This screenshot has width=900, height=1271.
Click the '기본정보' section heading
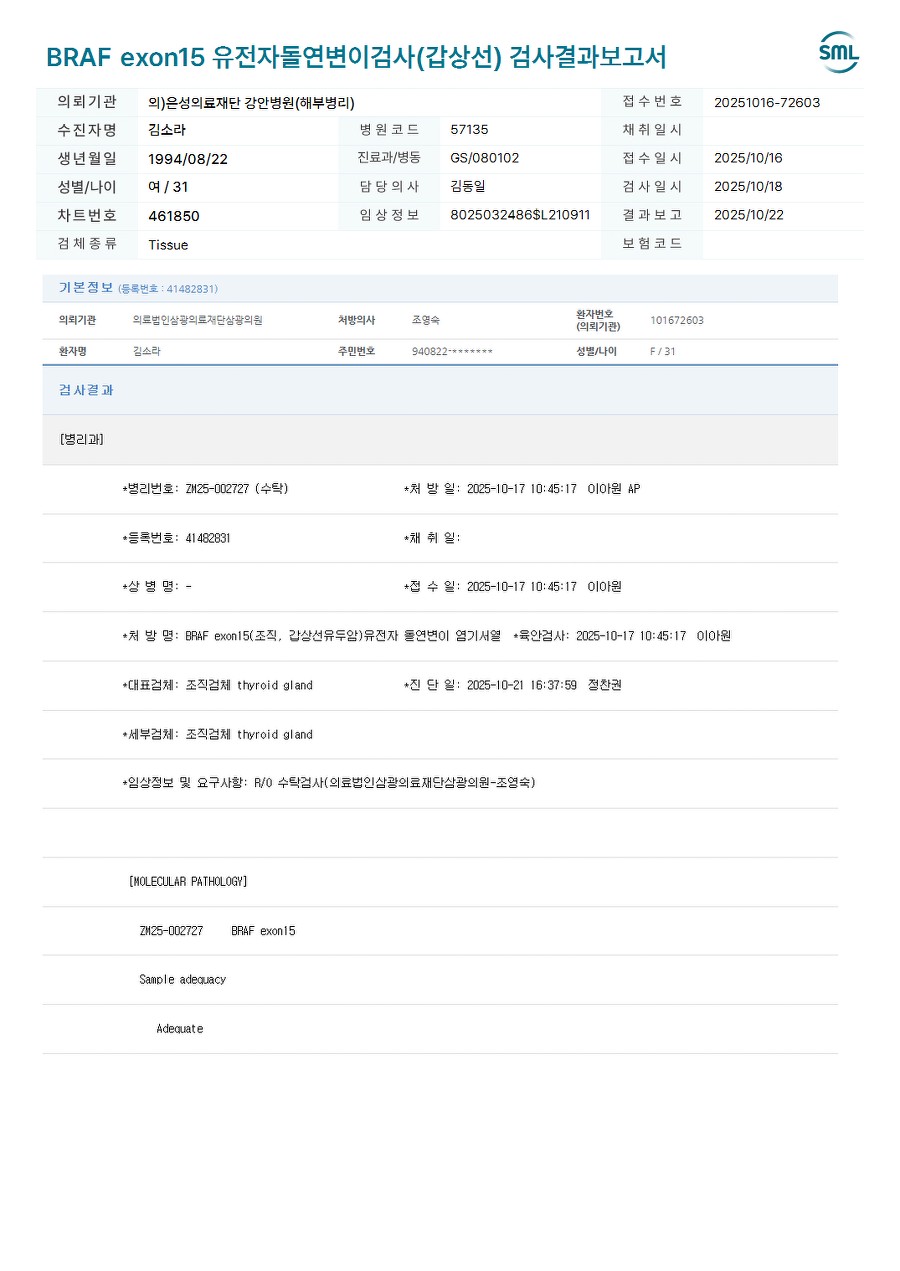(x=86, y=287)
